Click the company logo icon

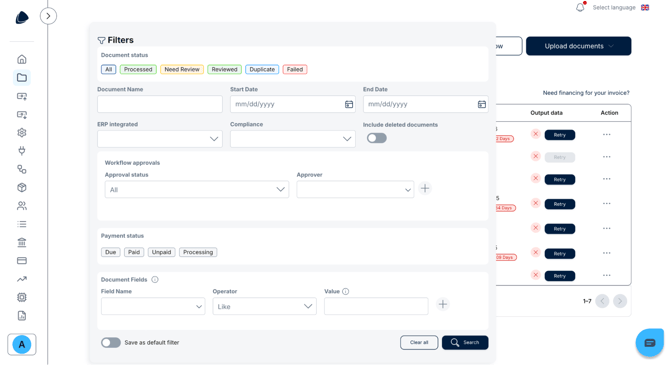click(22, 18)
